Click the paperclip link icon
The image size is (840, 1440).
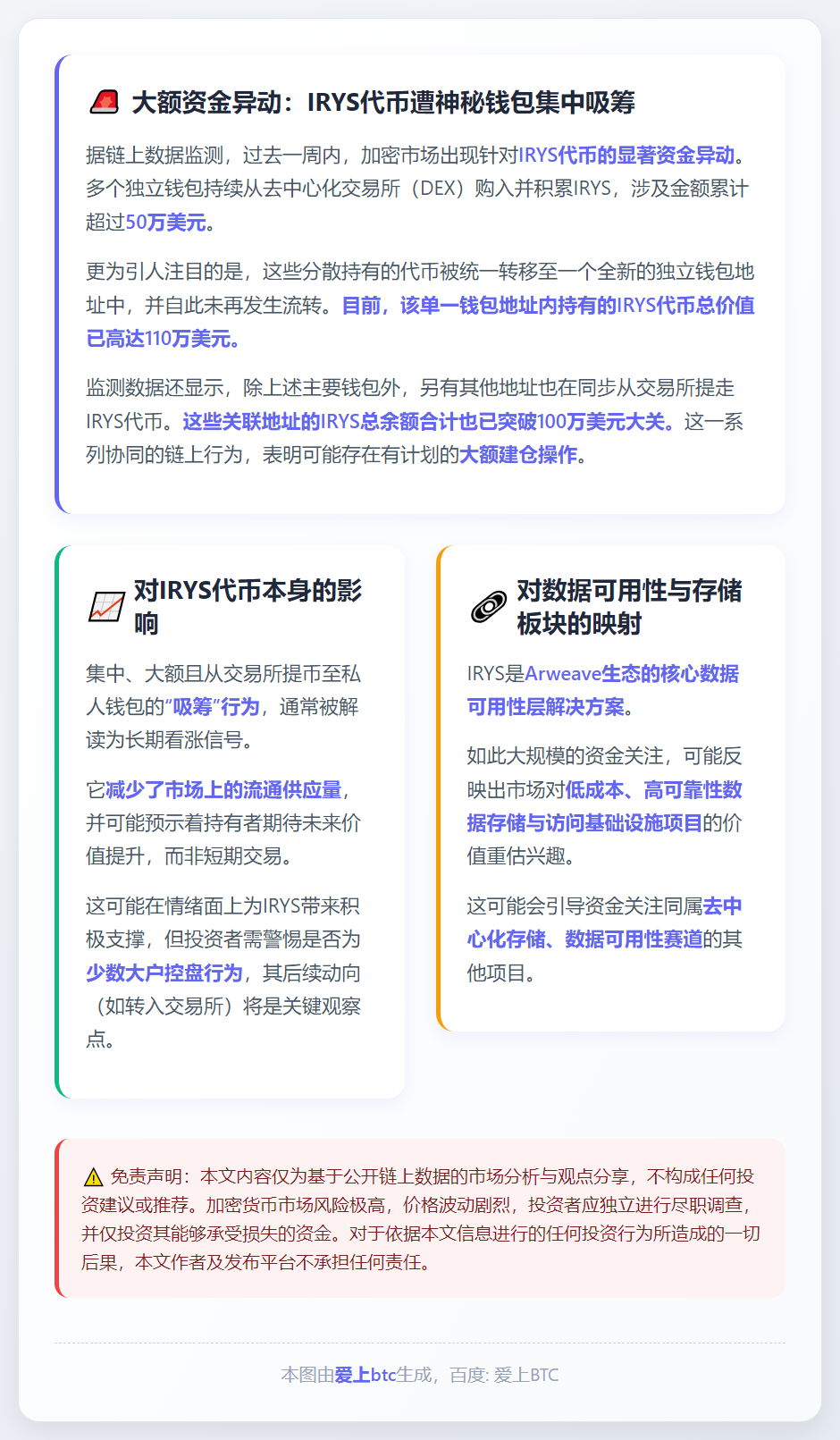[488, 607]
